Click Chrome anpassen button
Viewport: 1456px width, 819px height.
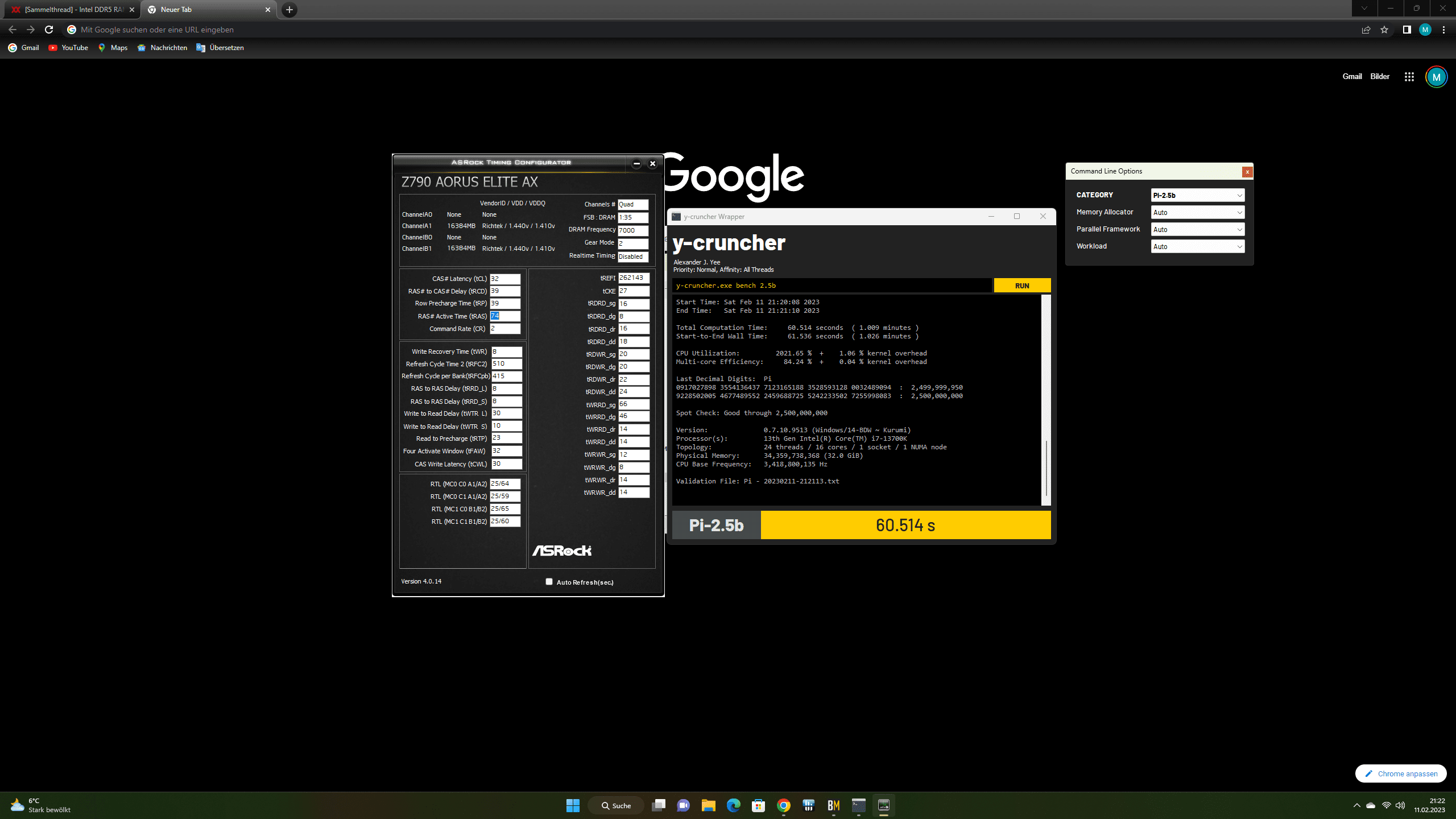coord(1401,773)
